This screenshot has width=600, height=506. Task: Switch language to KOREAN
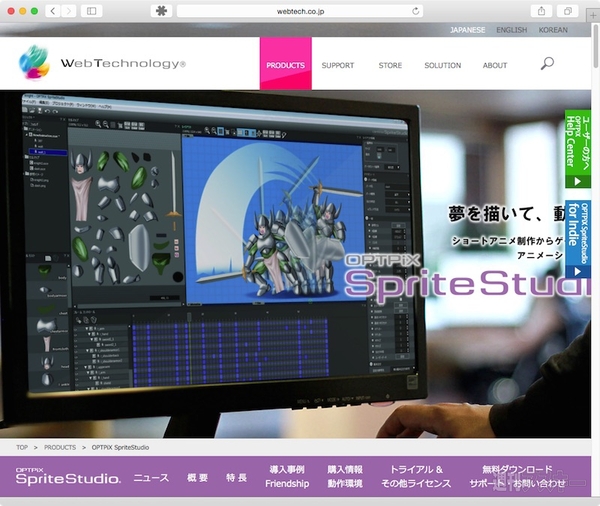(x=553, y=30)
